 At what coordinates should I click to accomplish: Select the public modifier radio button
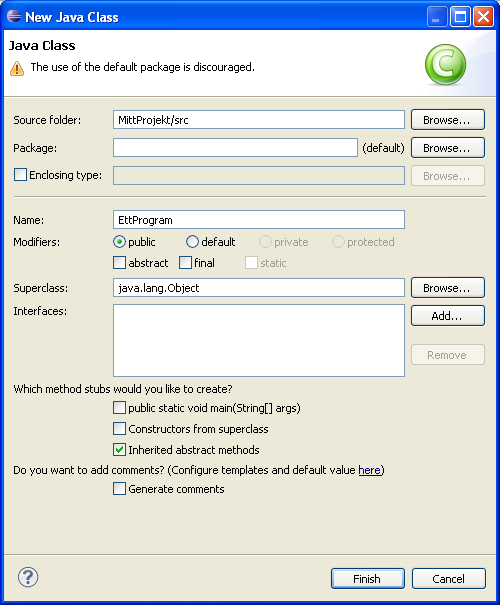click(119, 242)
